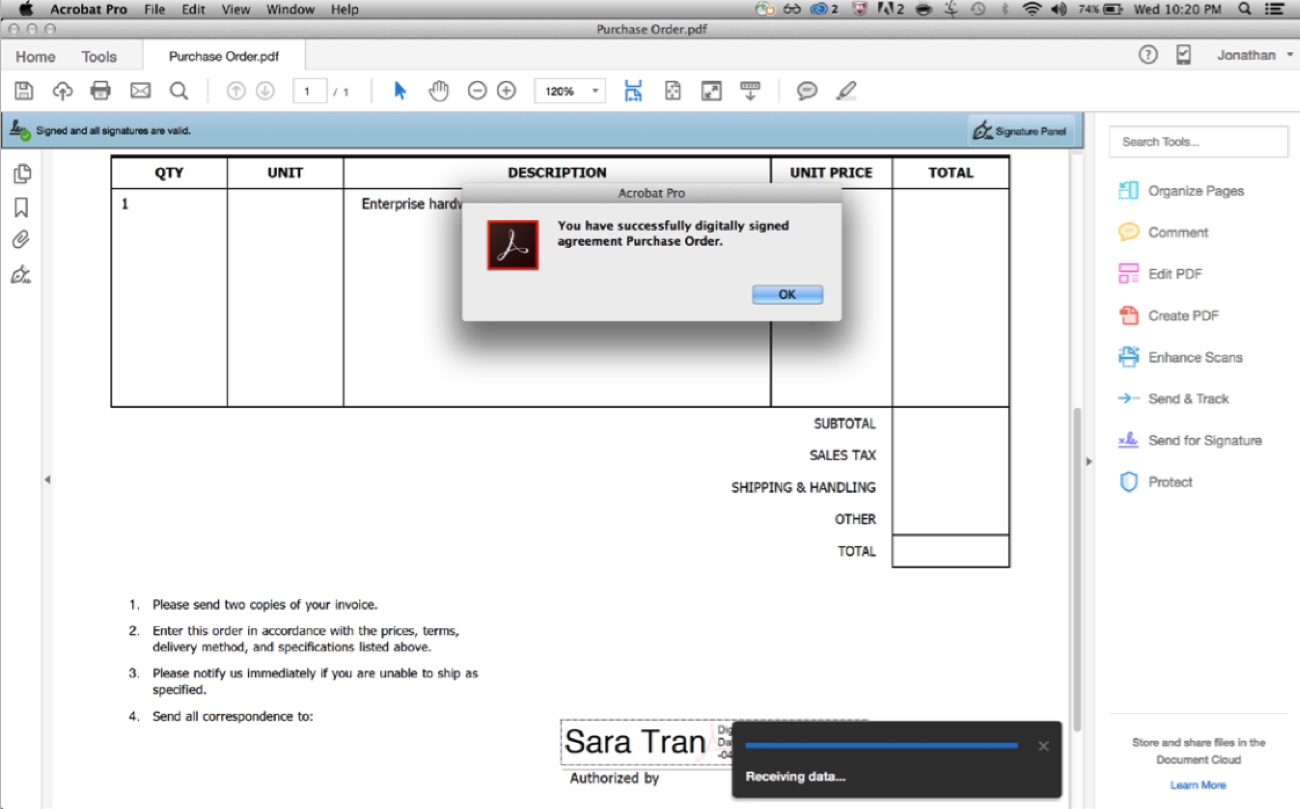Click the page number field
This screenshot has width=1300, height=809.
click(x=310, y=91)
